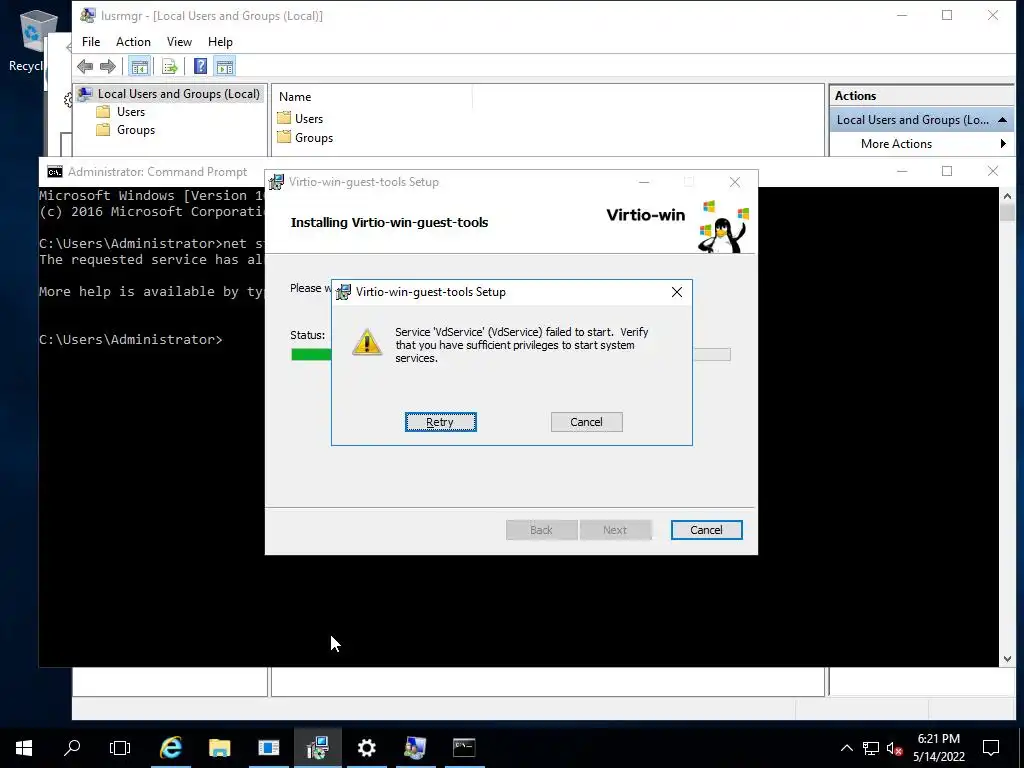Click Cancel in the VdService error dialog
The width and height of the screenshot is (1024, 768).
(586, 422)
